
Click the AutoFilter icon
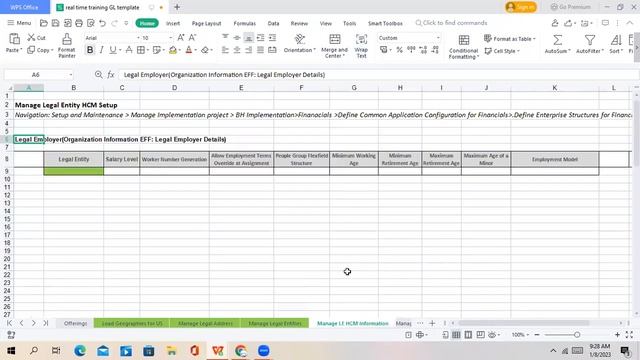[589, 40]
